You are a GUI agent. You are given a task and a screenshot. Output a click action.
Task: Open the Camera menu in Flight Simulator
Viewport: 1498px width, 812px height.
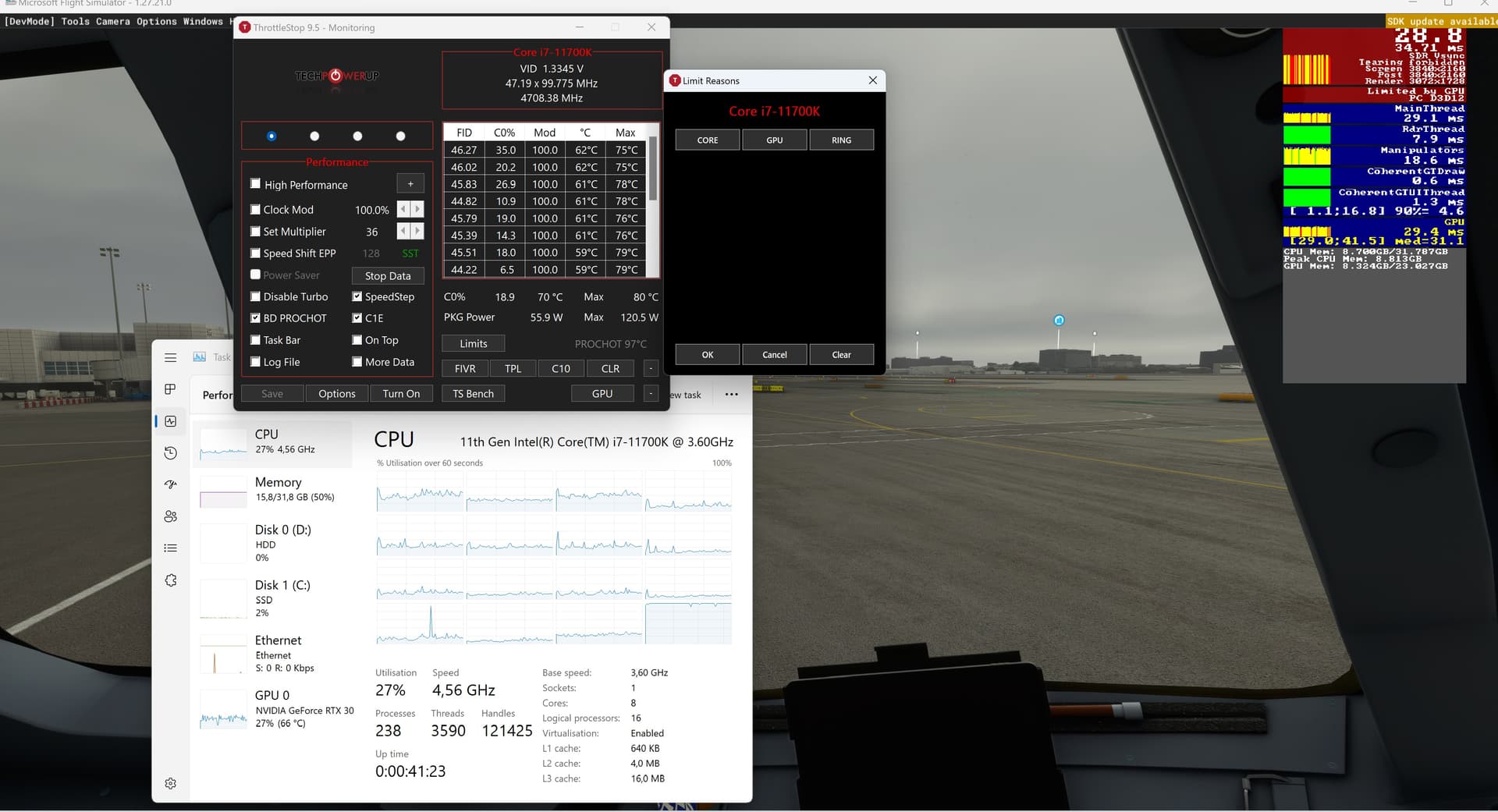(112, 21)
